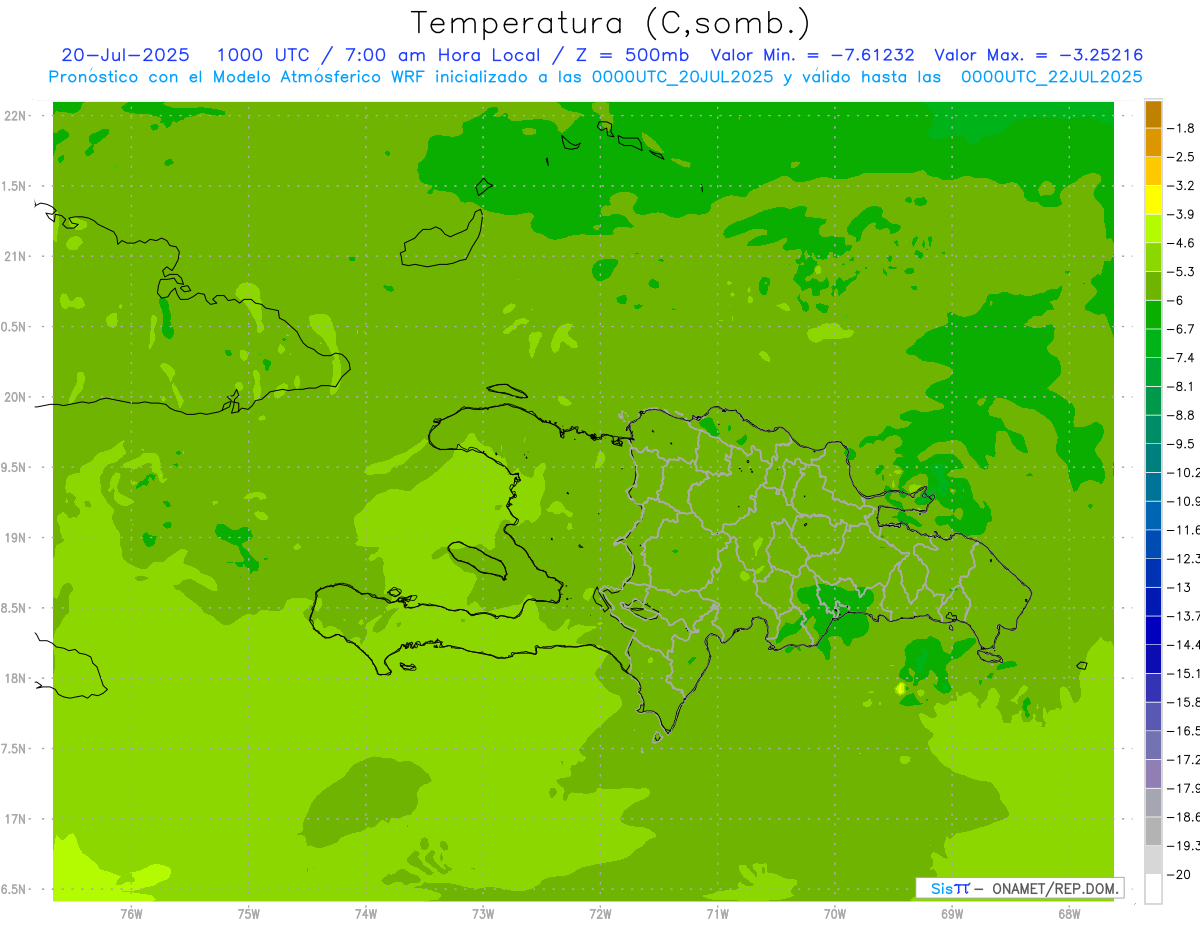
Task: Click the '-20' legend value
Action: (1181, 874)
